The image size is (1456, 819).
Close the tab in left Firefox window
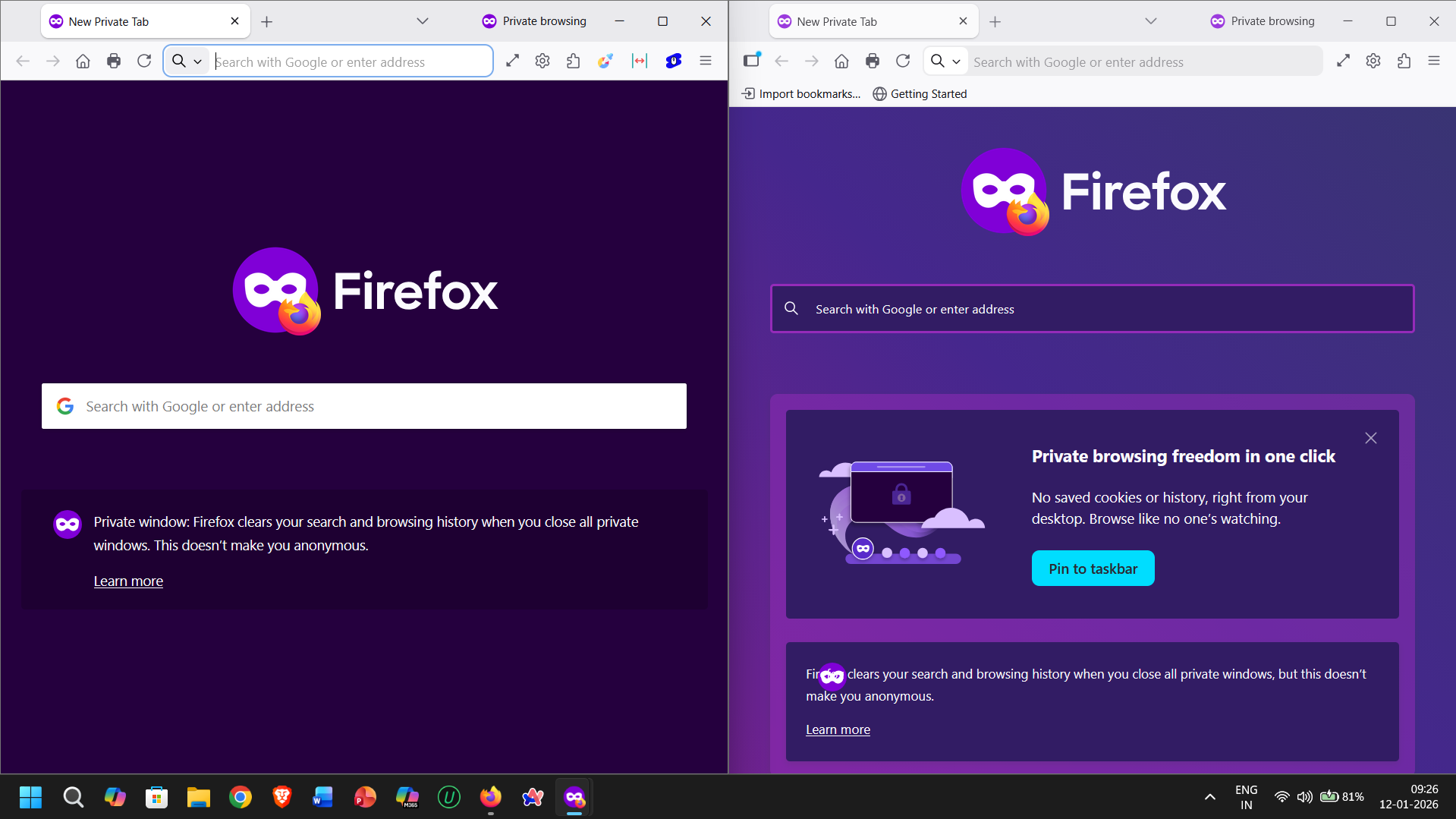point(235,21)
